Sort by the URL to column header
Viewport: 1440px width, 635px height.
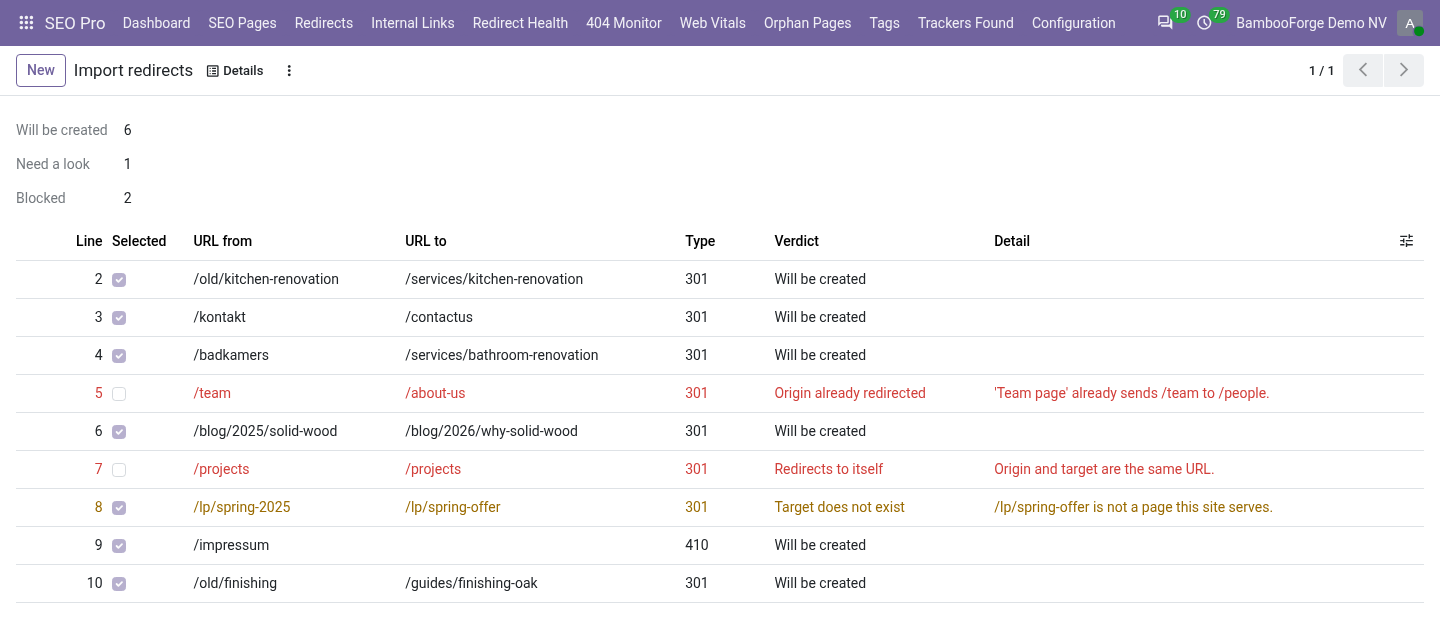pos(426,241)
